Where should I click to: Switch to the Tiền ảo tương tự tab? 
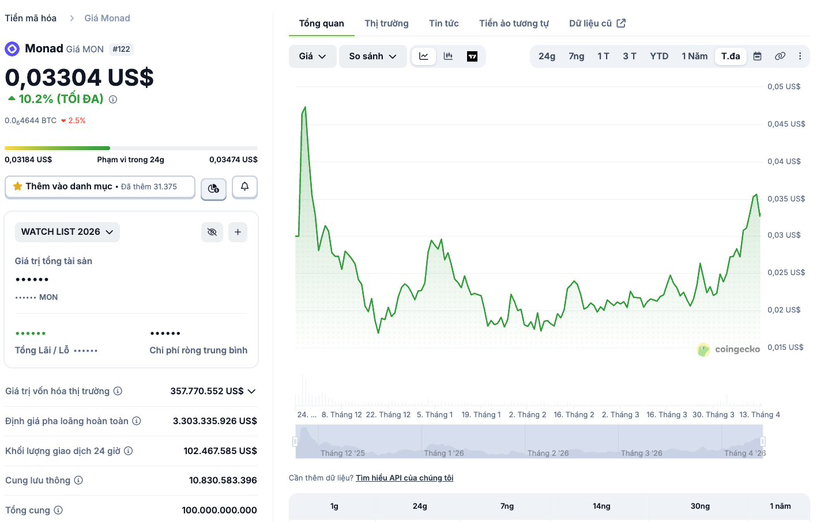514,24
